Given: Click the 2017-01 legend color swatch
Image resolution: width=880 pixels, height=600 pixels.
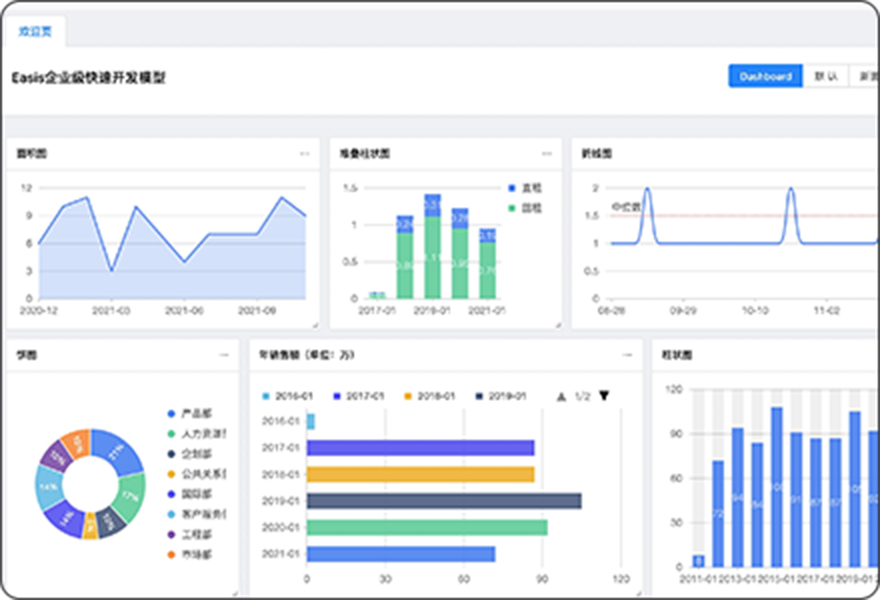Looking at the screenshot, I should pyautogui.click(x=338, y=396).
